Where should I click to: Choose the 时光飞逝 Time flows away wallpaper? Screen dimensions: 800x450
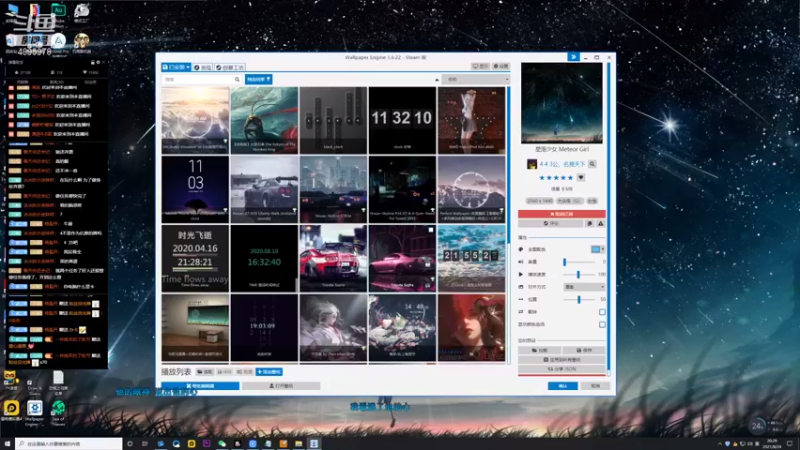(x=195, y=259)
